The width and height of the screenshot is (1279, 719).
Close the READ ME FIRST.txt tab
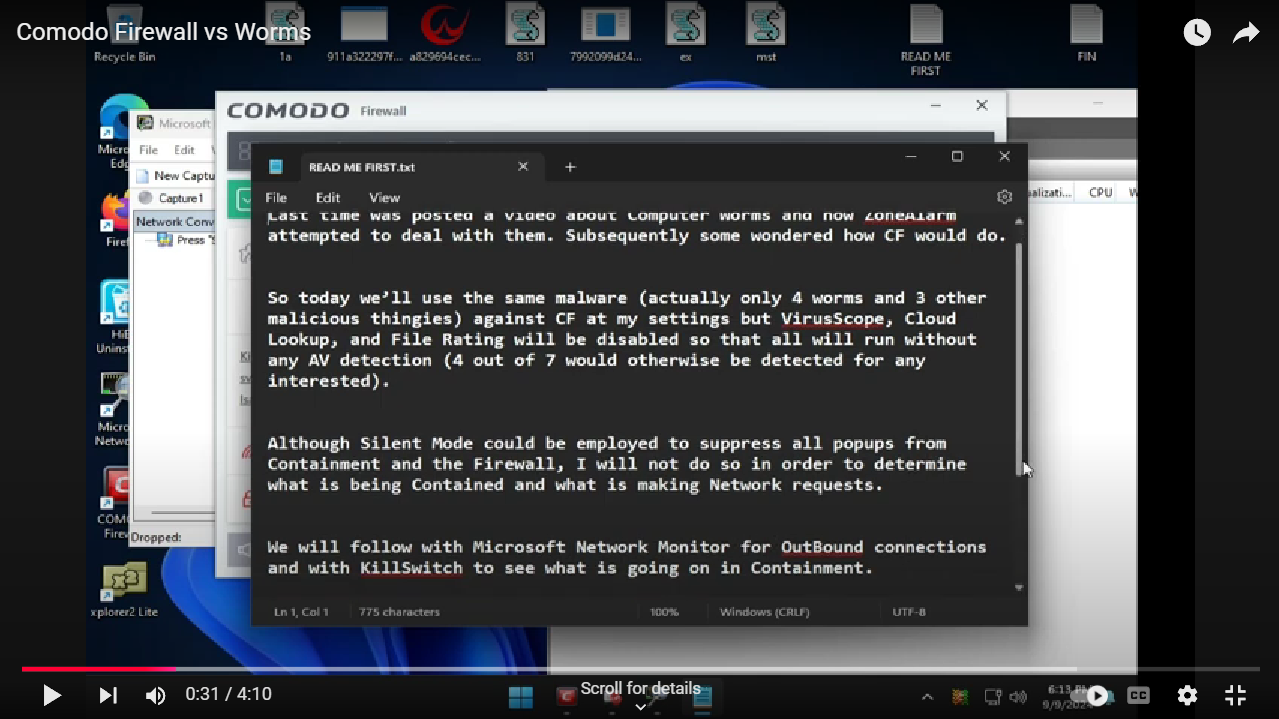[x=523, y=167]
